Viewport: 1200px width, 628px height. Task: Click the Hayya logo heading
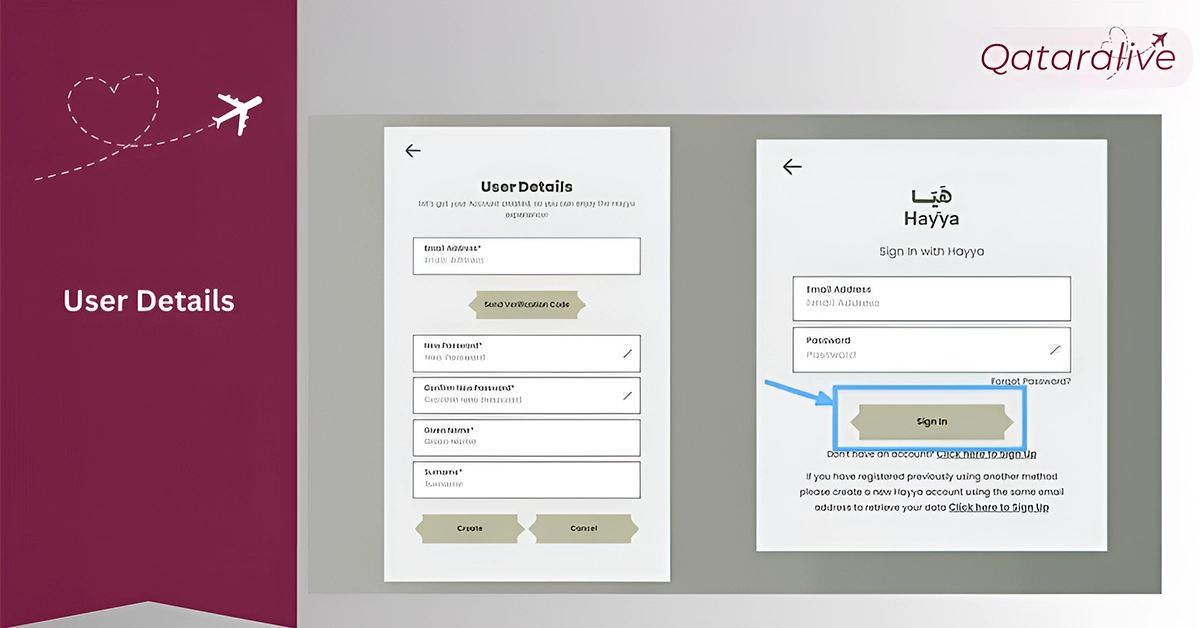(931, 207)
